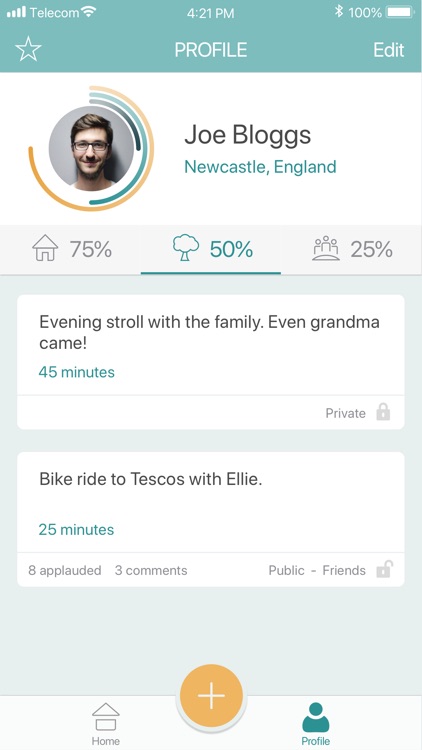Toggle the closed lock on Private post

(383, 412)
